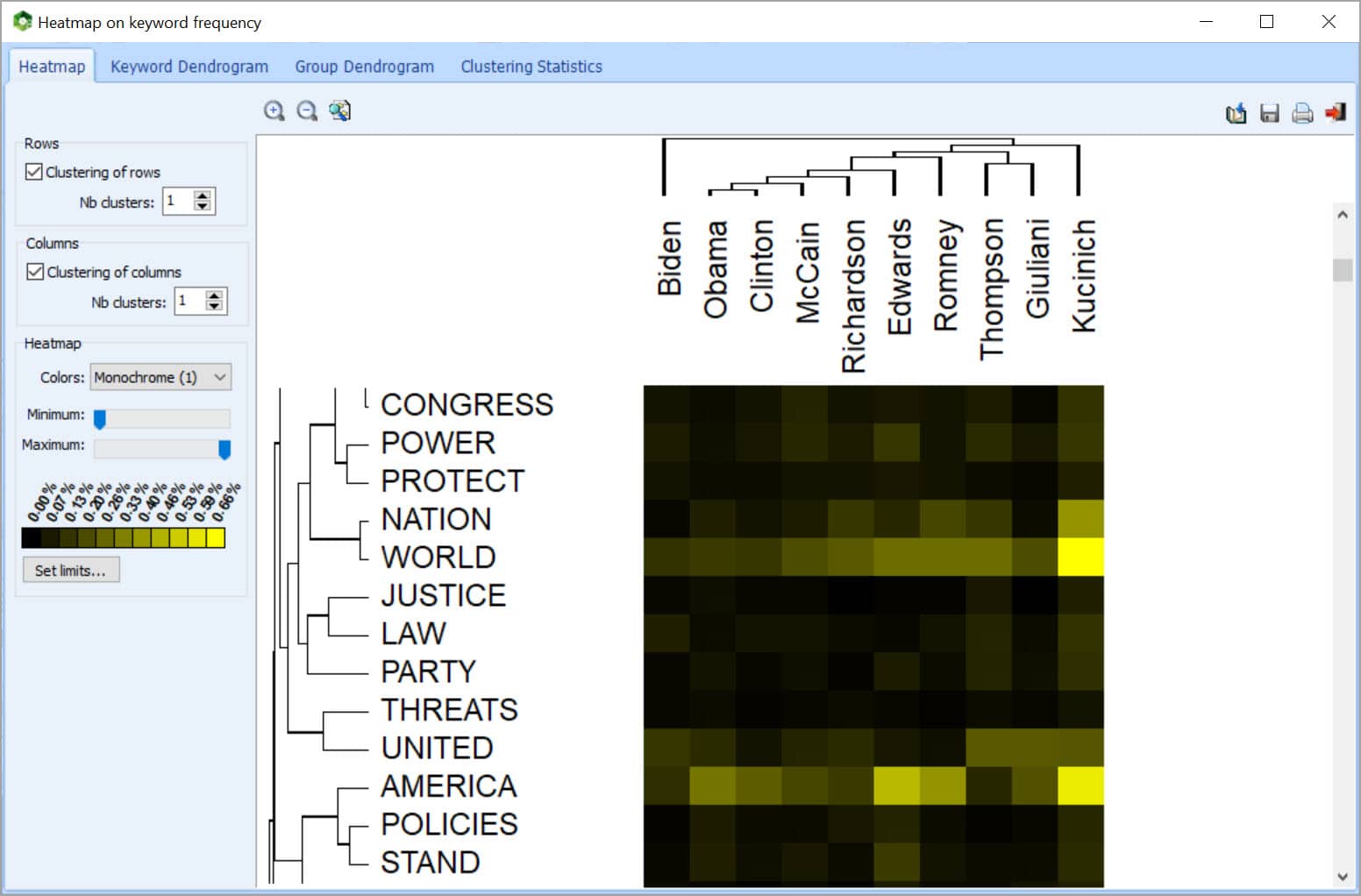The width and height of the screenshot is (1361, 896).
Task: Open the Group Dendrogram tab
Action: (364, 67)
